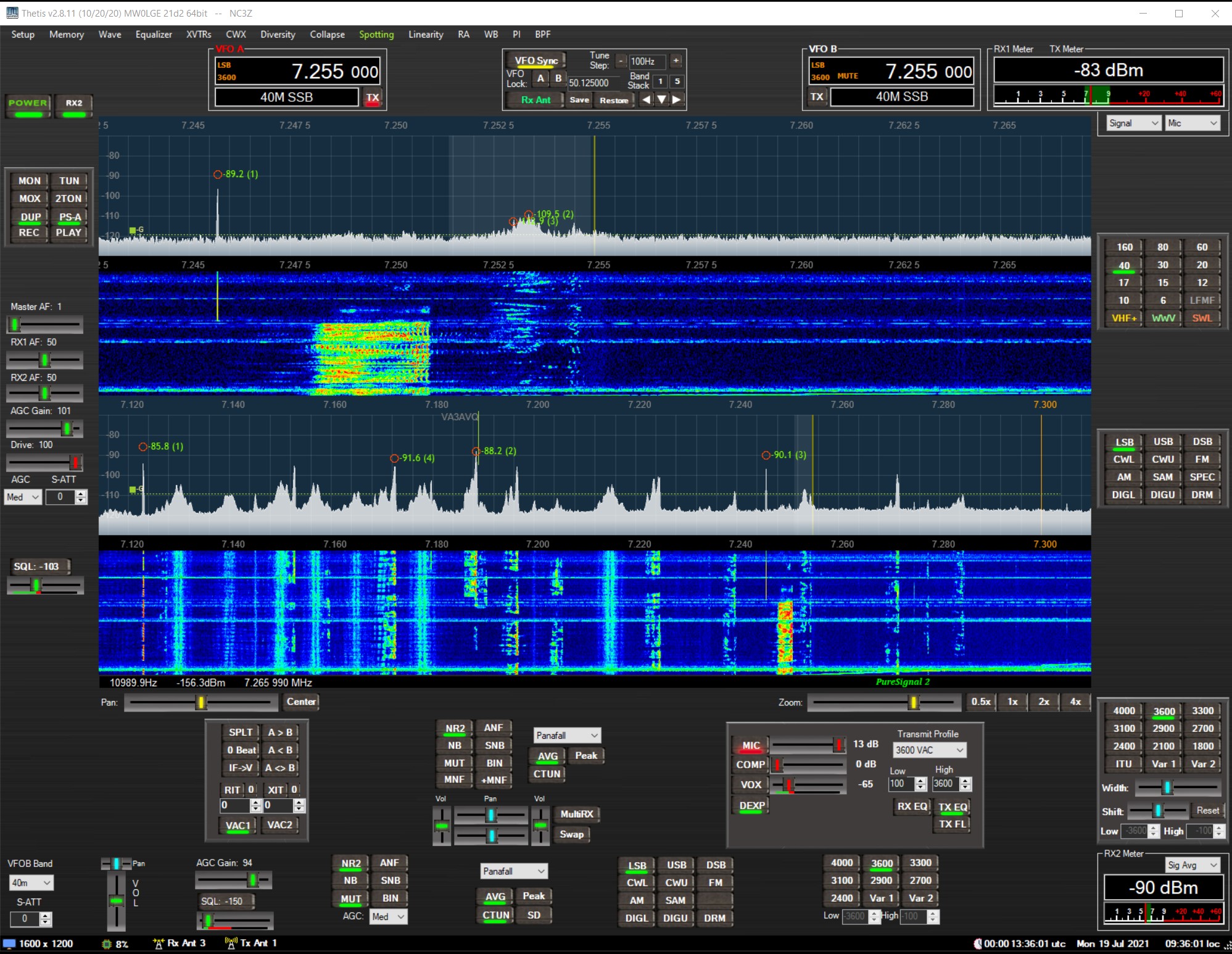
Task: Click the Tx Ant 1 antenna icon
Action: pos(231,944)
